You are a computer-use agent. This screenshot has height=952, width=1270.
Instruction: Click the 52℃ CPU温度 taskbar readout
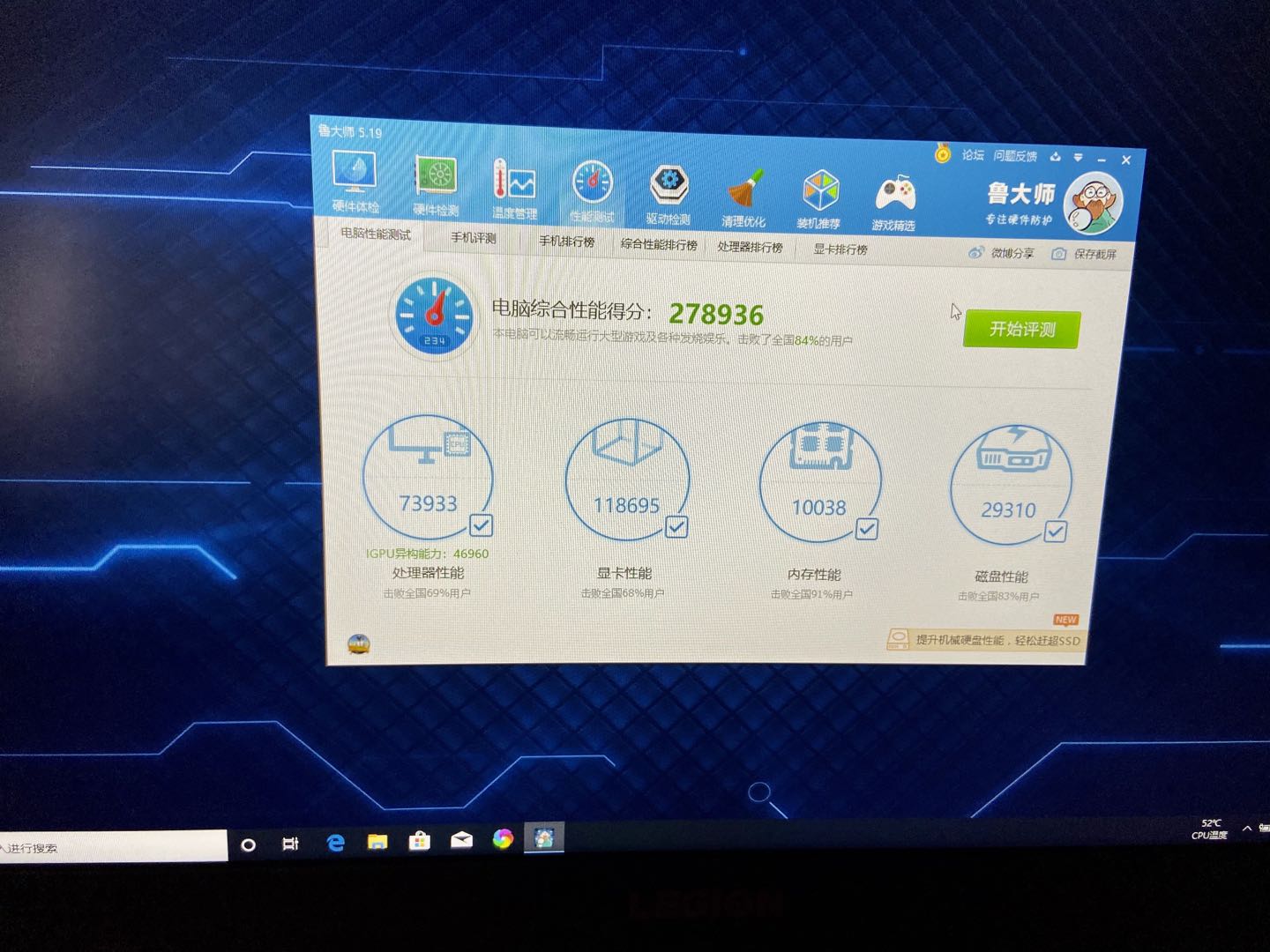(x=1209, y=829)
